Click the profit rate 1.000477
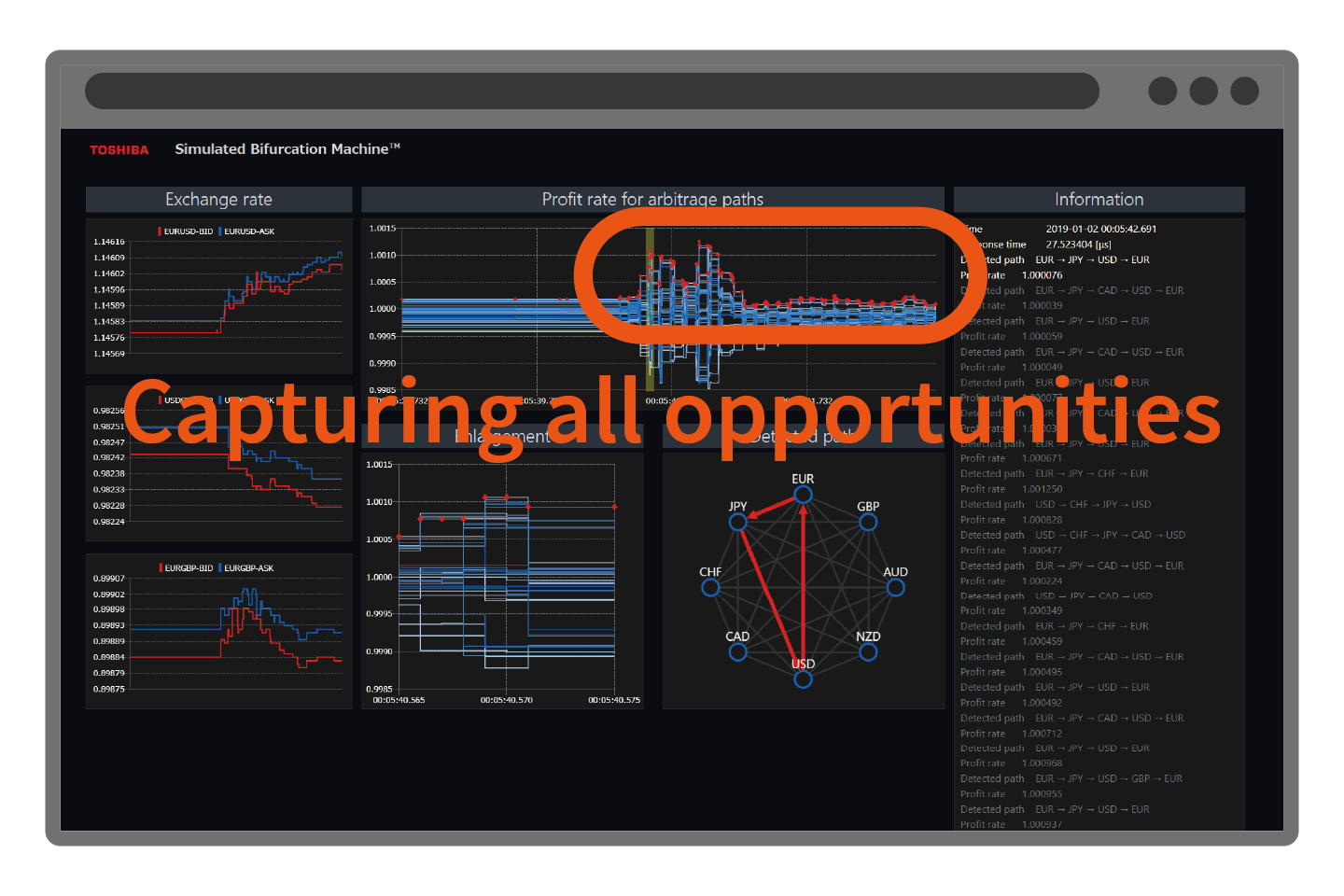The image size is (1344, 896). [1042, 550]
